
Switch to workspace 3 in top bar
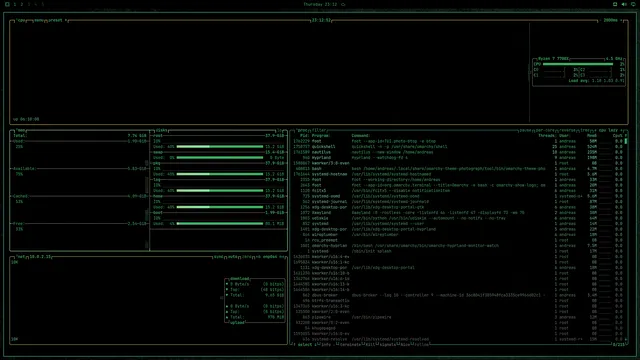(29, 4)
